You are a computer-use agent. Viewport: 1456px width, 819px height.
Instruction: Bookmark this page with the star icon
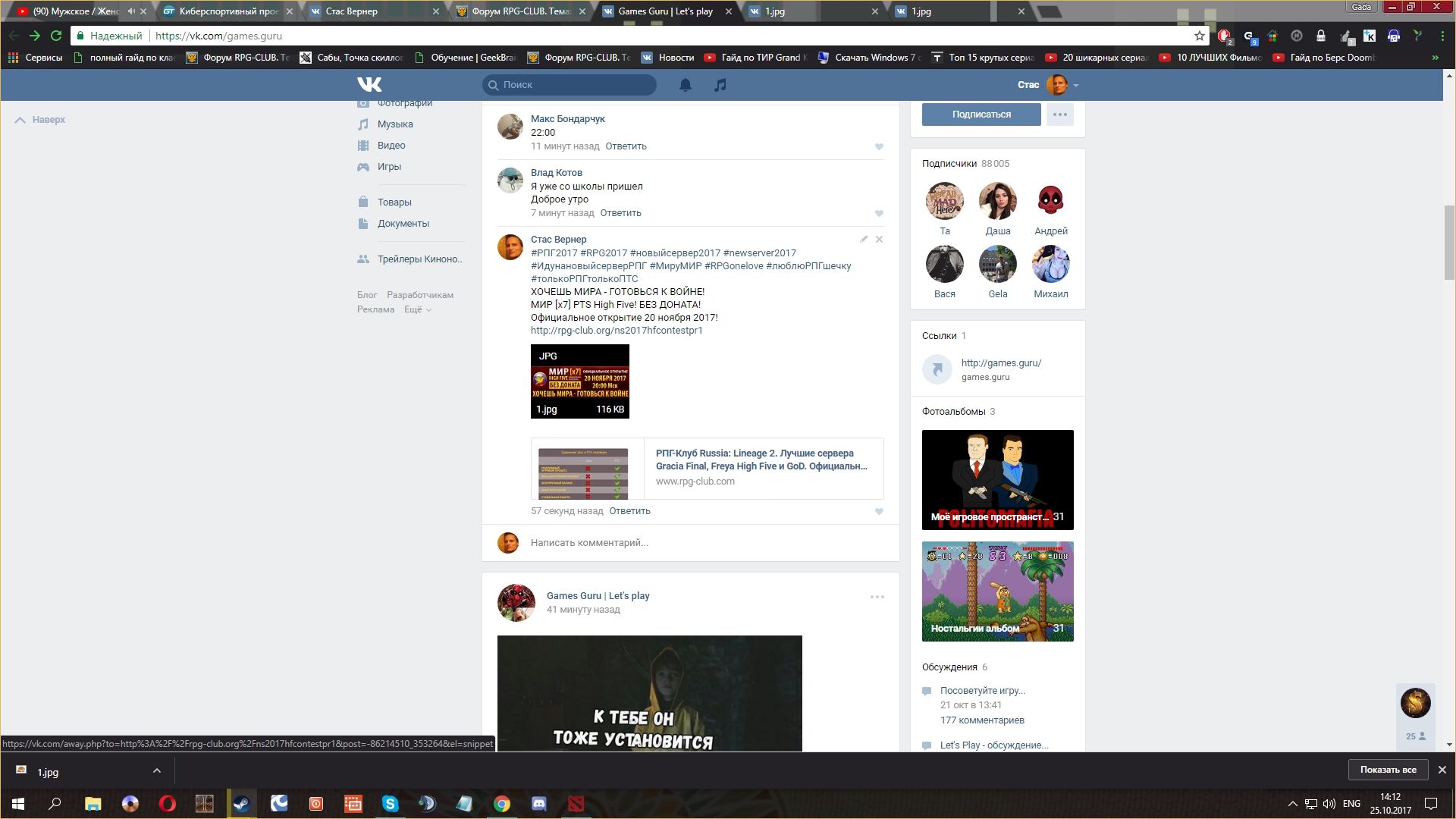click(1199, 36)
